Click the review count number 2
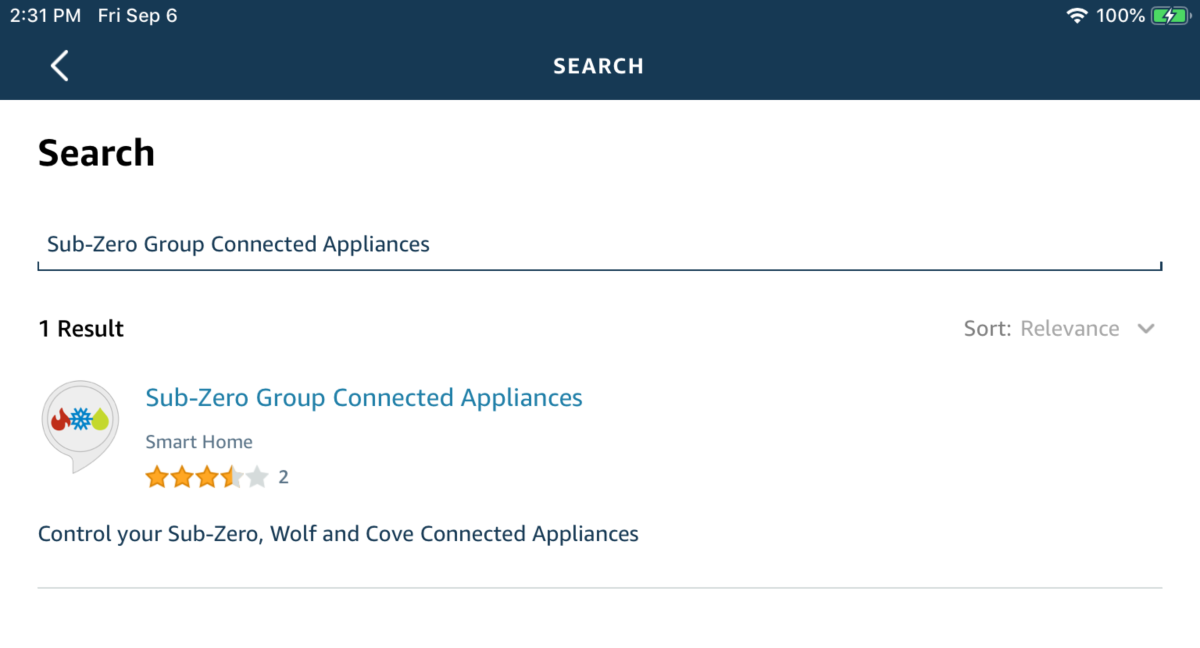 (x=283, y=477)
